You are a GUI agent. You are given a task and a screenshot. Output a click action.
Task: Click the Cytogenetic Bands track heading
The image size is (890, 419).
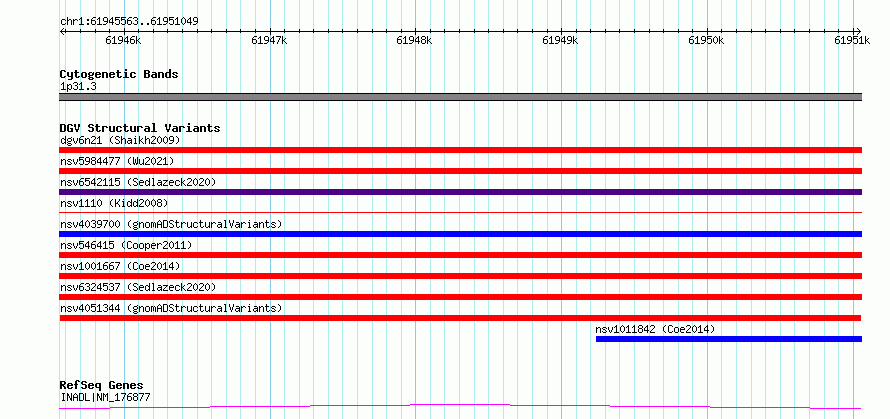119,74
